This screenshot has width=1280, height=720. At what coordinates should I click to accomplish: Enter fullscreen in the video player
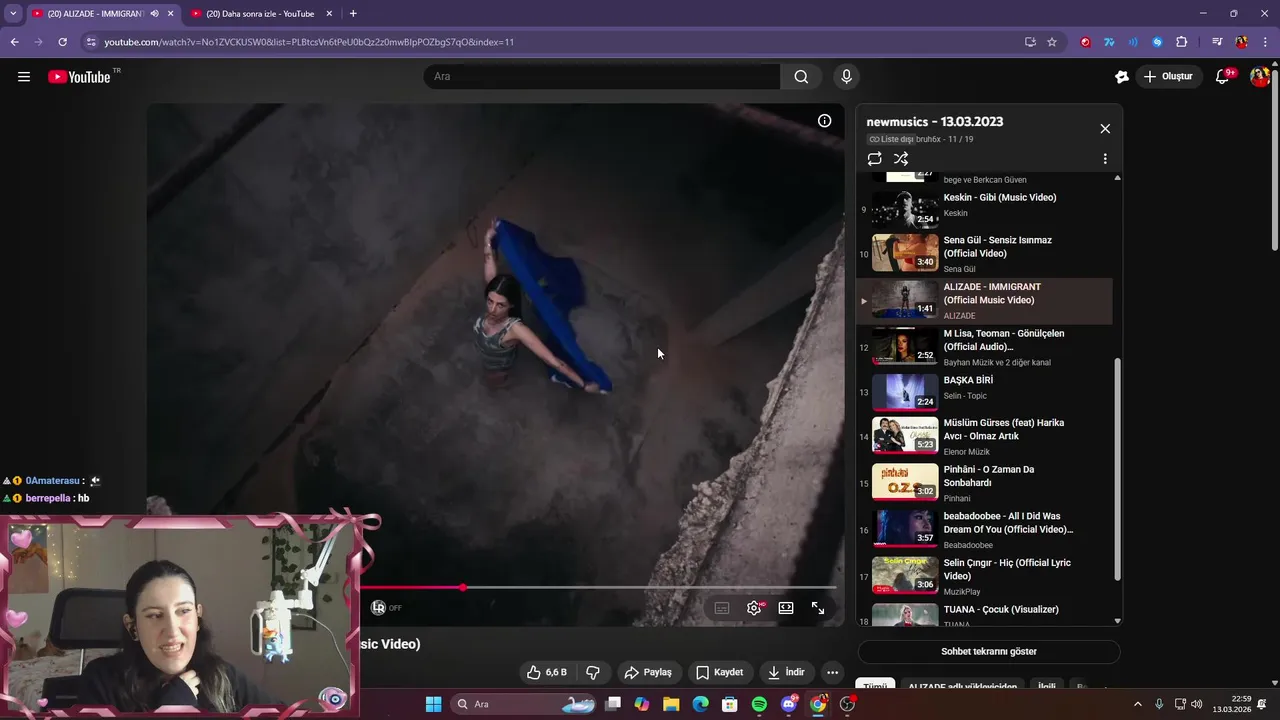click(818, 608)
